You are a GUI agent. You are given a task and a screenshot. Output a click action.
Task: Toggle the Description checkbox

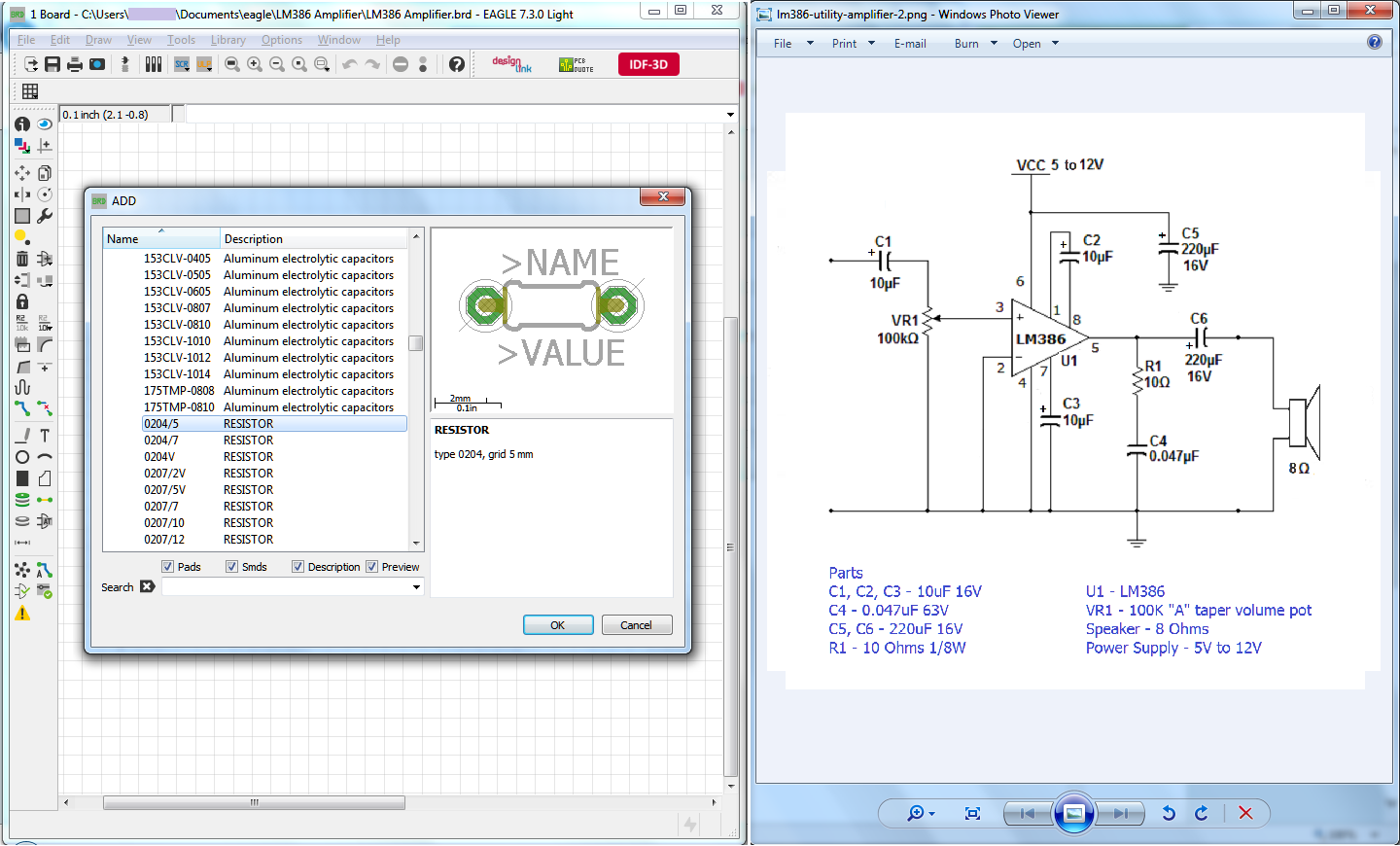(x=297, y=567)
